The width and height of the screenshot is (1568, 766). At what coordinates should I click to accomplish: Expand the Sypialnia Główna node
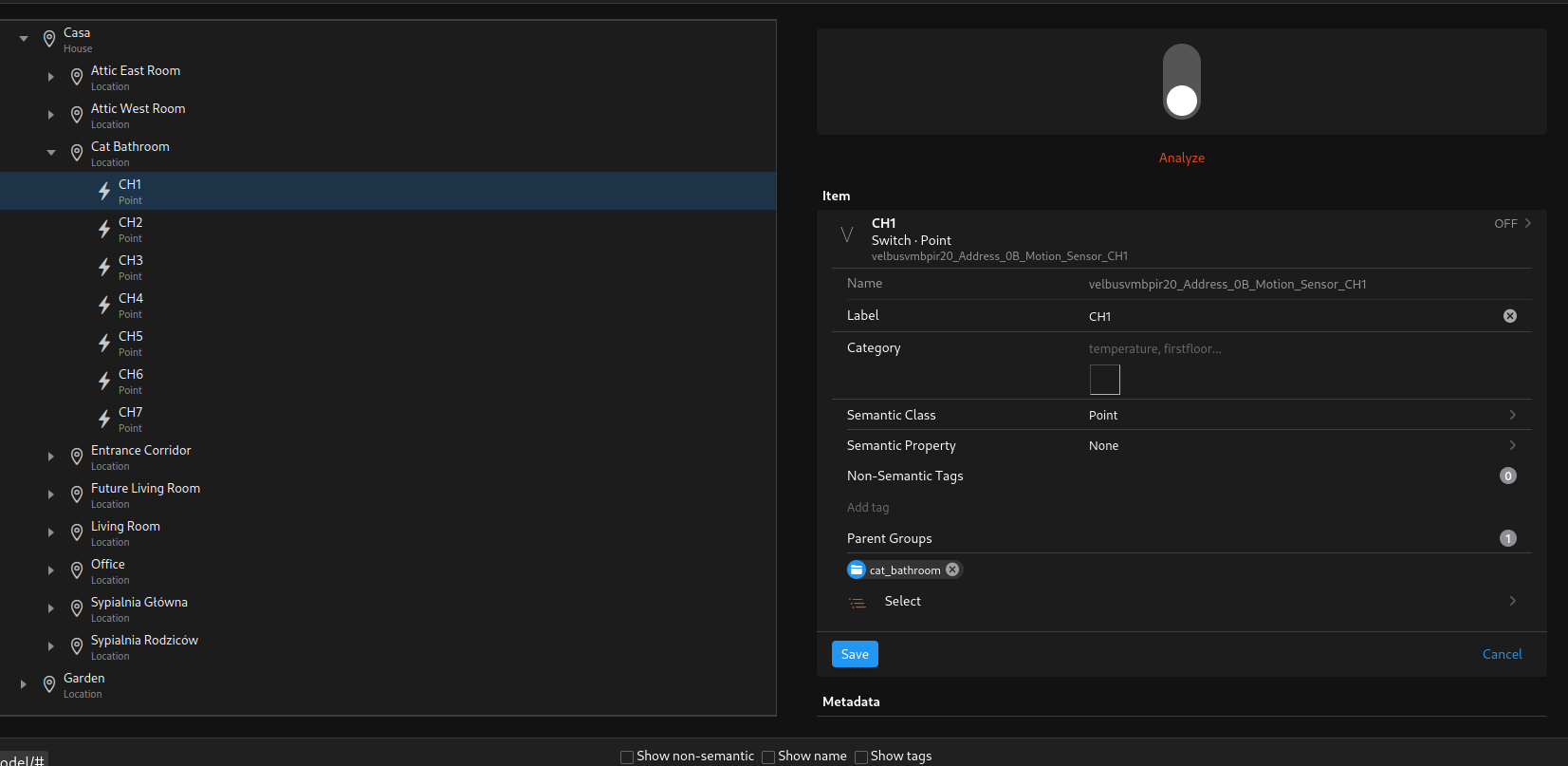51,608
